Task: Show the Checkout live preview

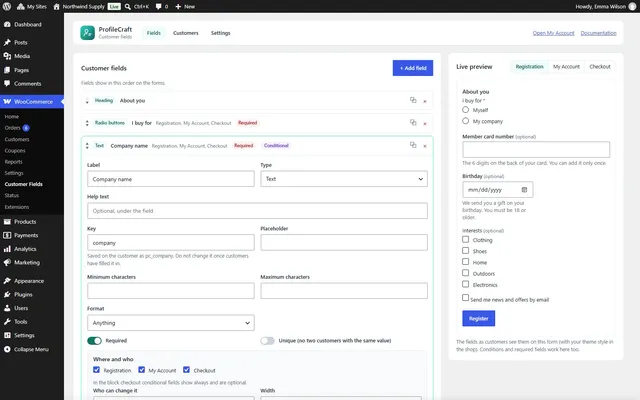Action: click(600, 67)
